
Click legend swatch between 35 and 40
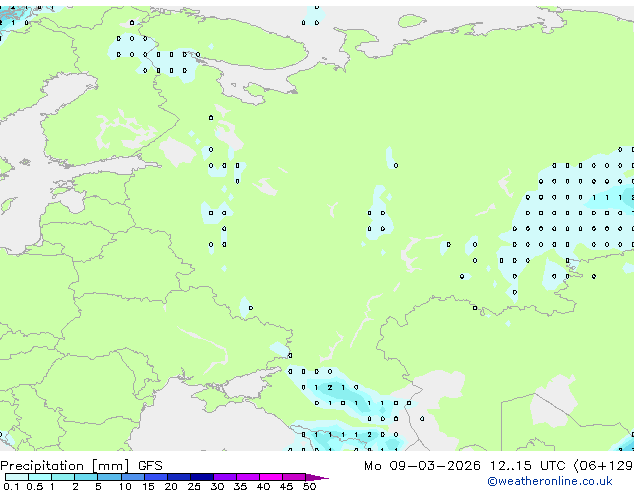(x=248, y=477)
